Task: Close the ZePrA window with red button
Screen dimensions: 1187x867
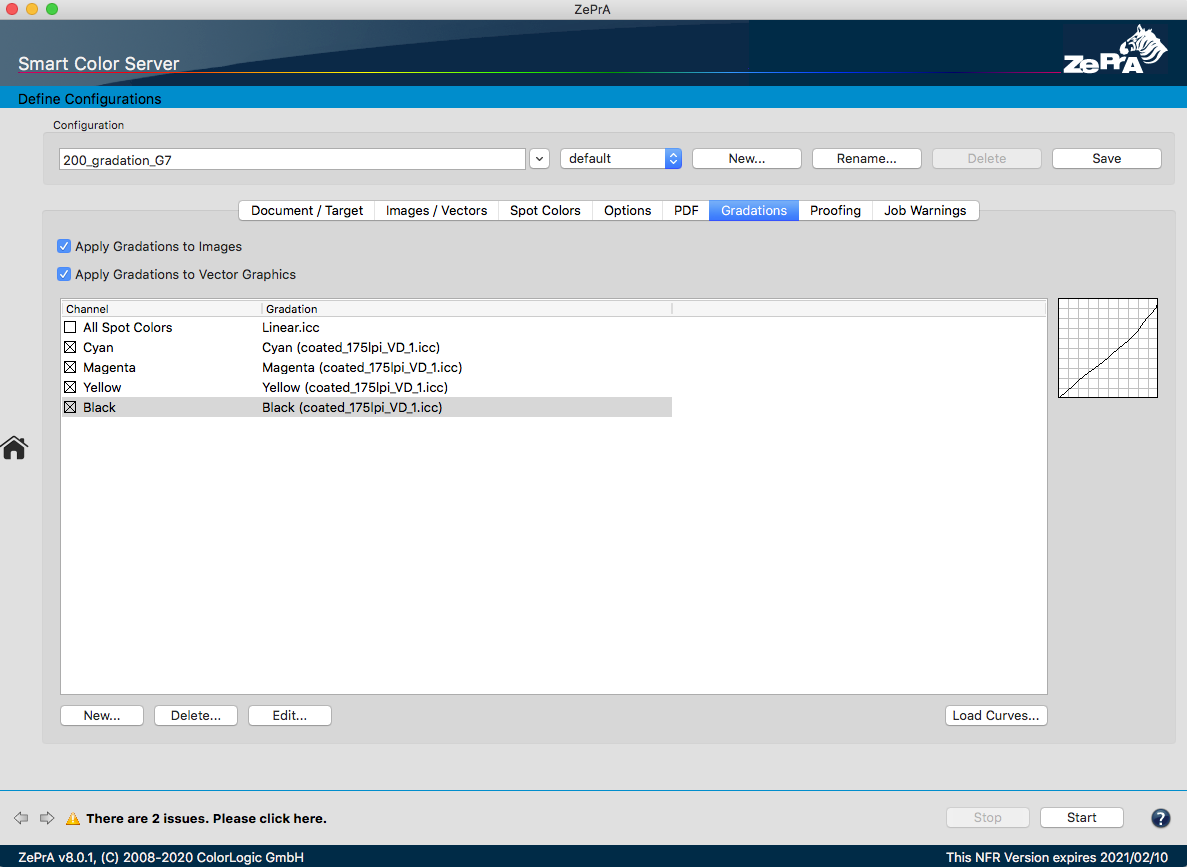Action: [11, 9]
